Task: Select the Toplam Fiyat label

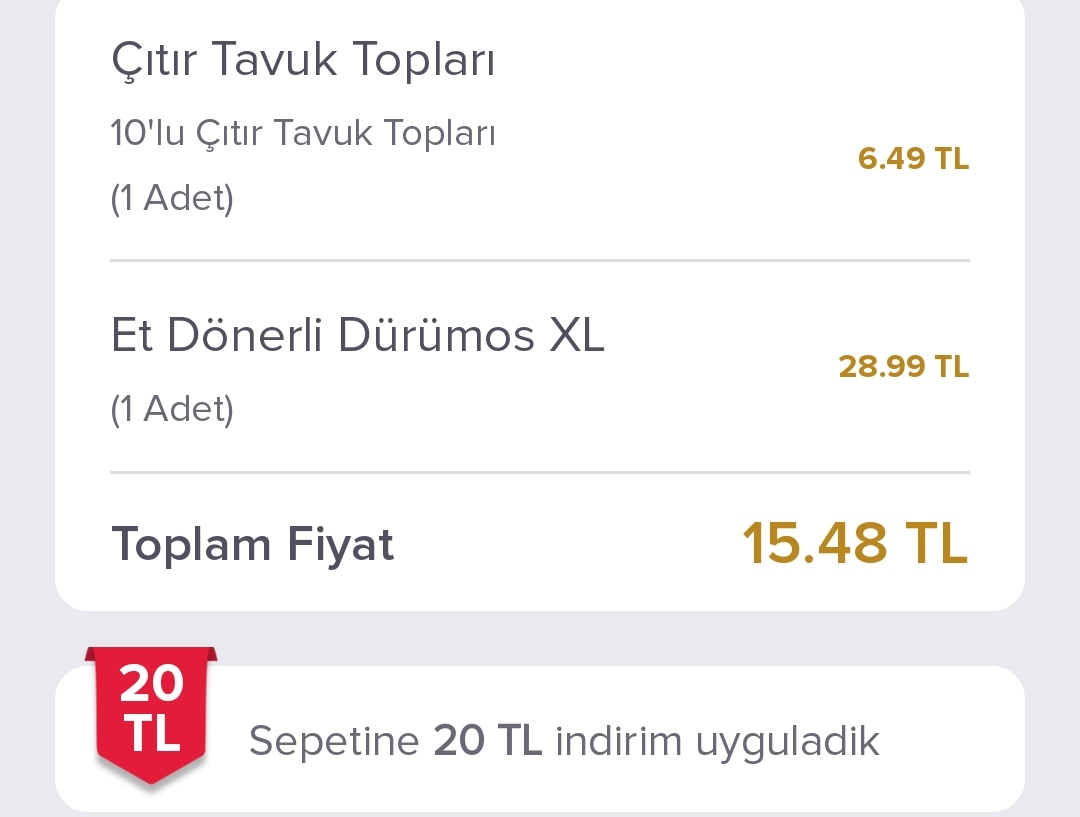Action: [x=253, y=545]
